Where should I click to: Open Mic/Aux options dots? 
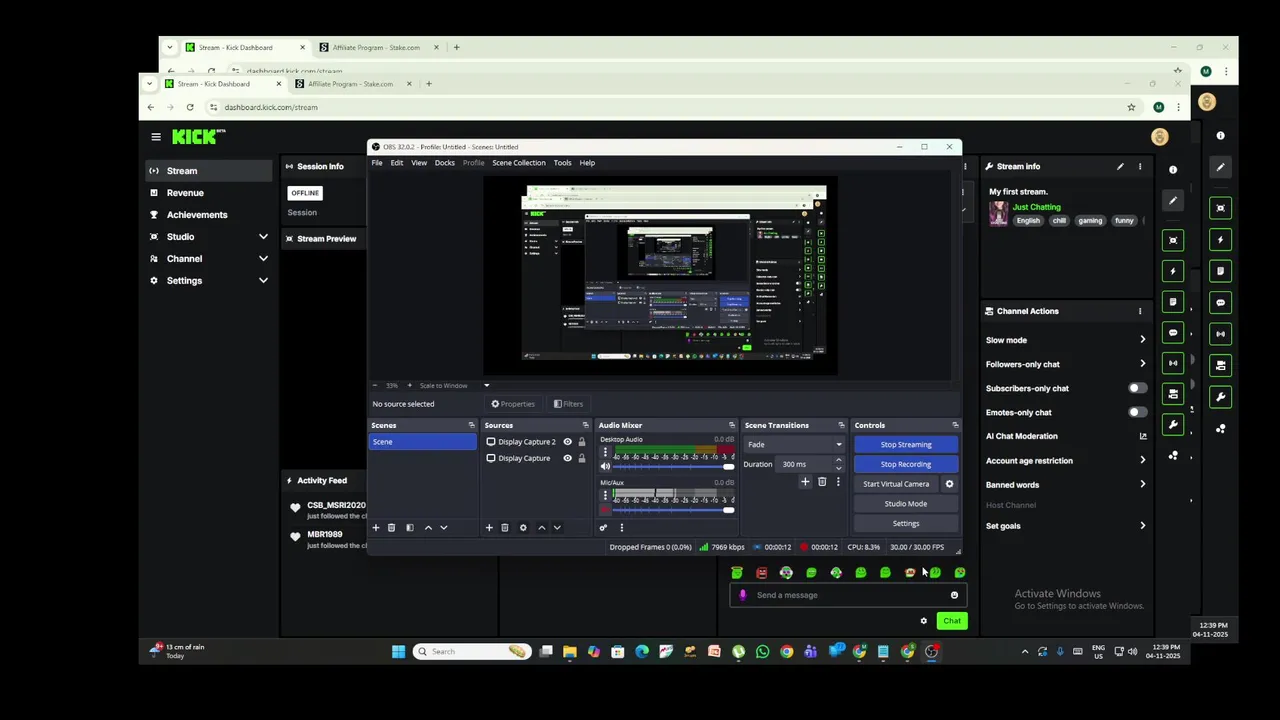click(604, 496)
